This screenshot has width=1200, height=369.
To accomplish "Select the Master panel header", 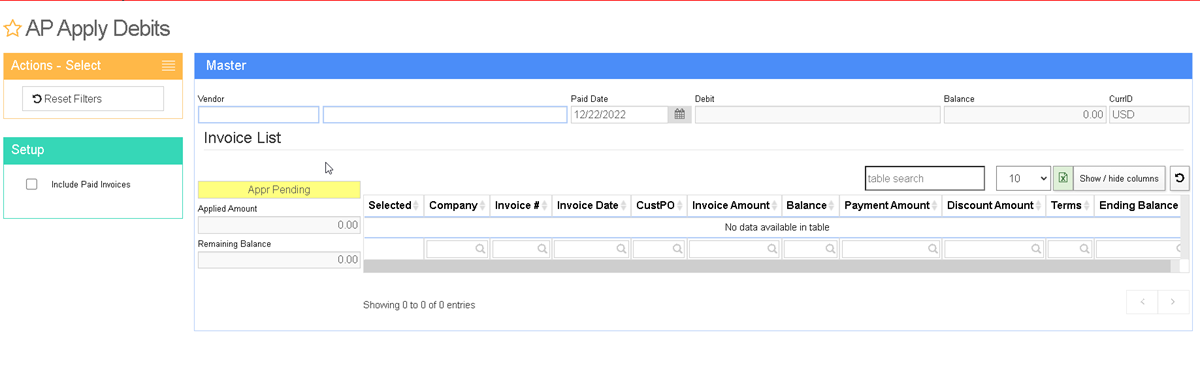I will click(x=694, y=66).
